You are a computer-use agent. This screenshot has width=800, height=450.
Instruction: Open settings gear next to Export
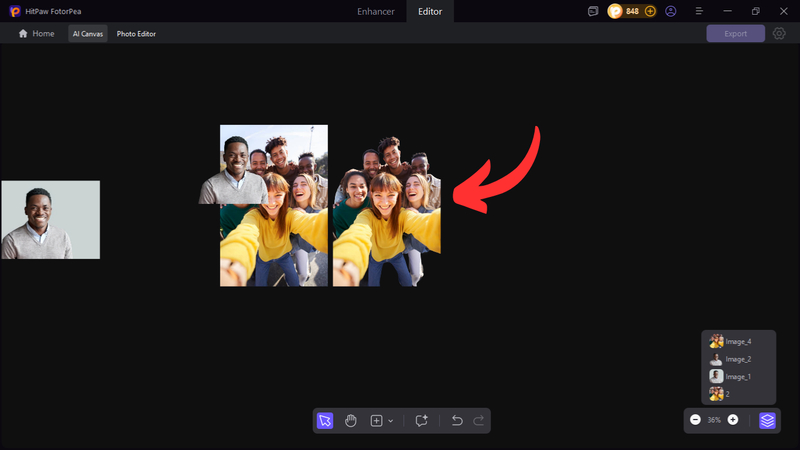(x=779, y=34)
